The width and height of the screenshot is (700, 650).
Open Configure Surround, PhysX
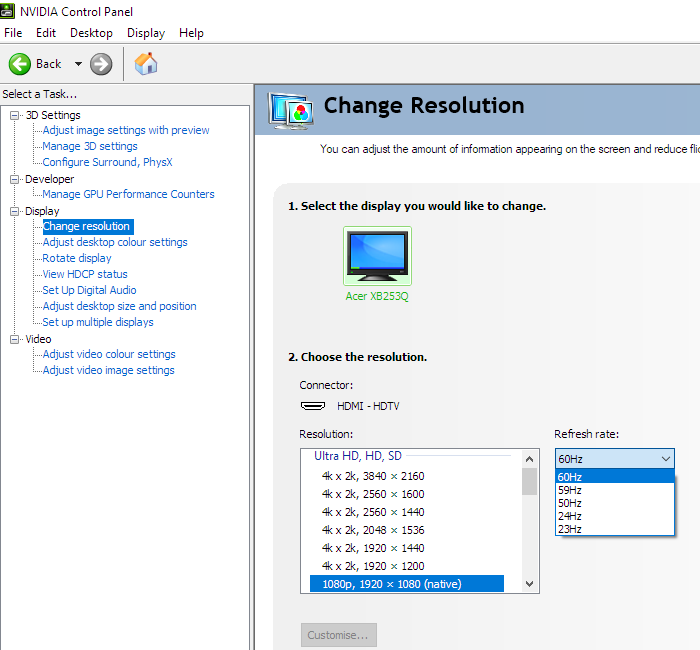pyautogui.click(x=107, y=162)
